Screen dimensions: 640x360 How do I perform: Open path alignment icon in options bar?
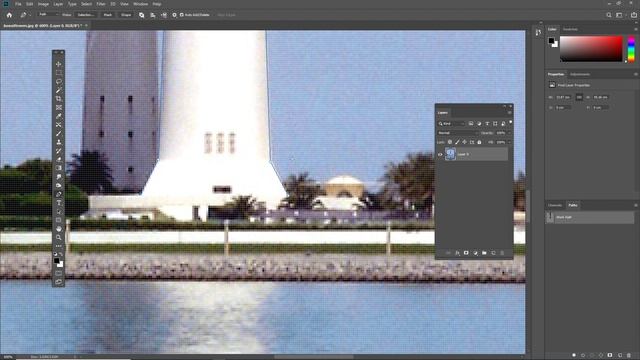(x=153, y=15)
